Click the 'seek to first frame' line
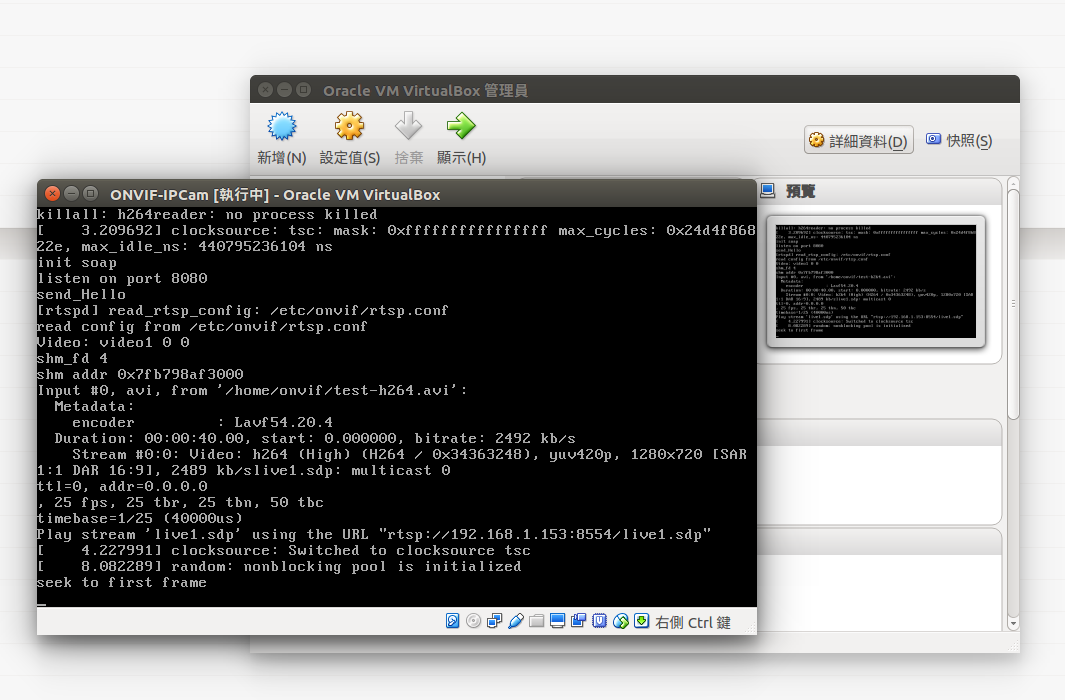Viewport: 1065px width, 700px height. coord(122,583)
